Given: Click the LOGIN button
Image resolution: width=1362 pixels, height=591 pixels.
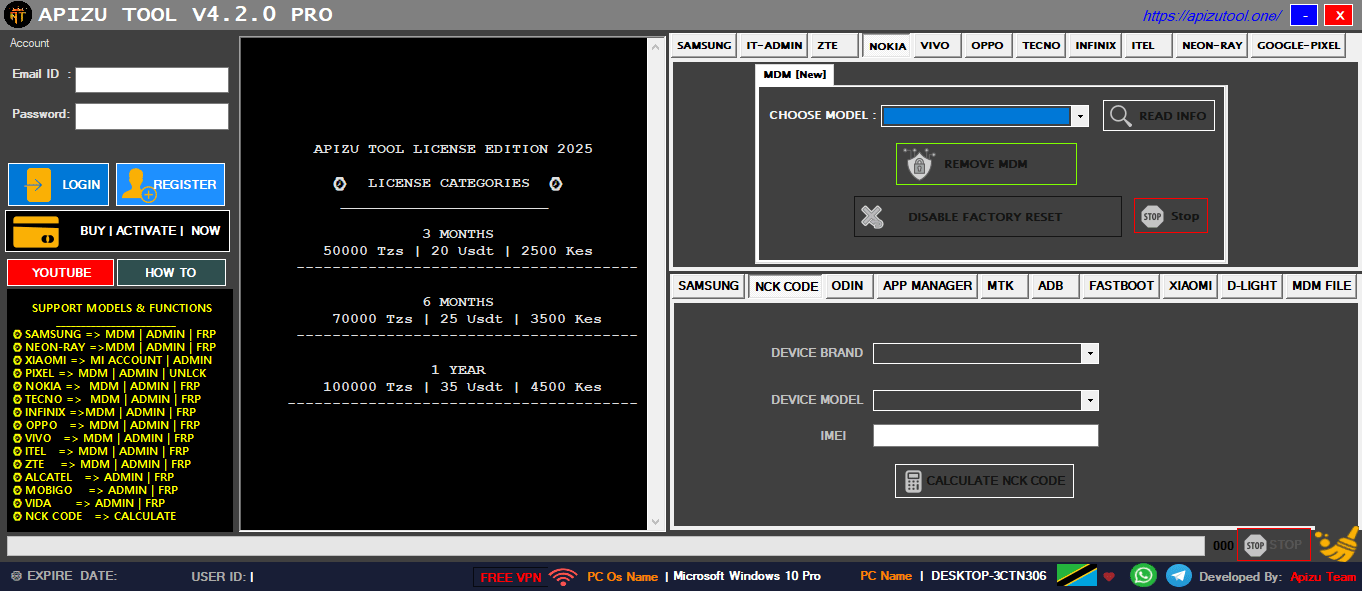Looking at the screenshot, I should click(58, 184).
